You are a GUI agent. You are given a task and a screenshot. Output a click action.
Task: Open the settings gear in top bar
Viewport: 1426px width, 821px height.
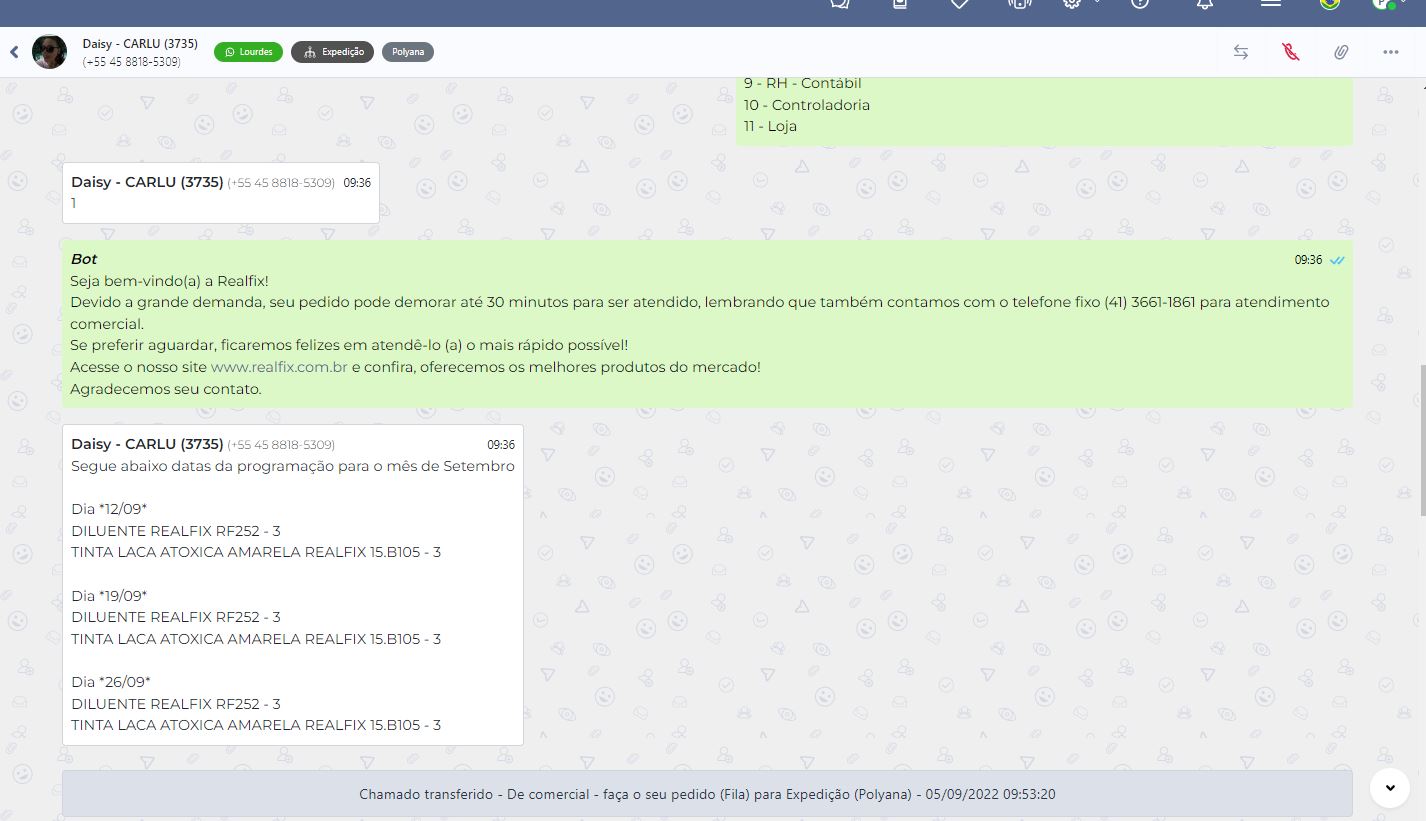pos(1072,4)
